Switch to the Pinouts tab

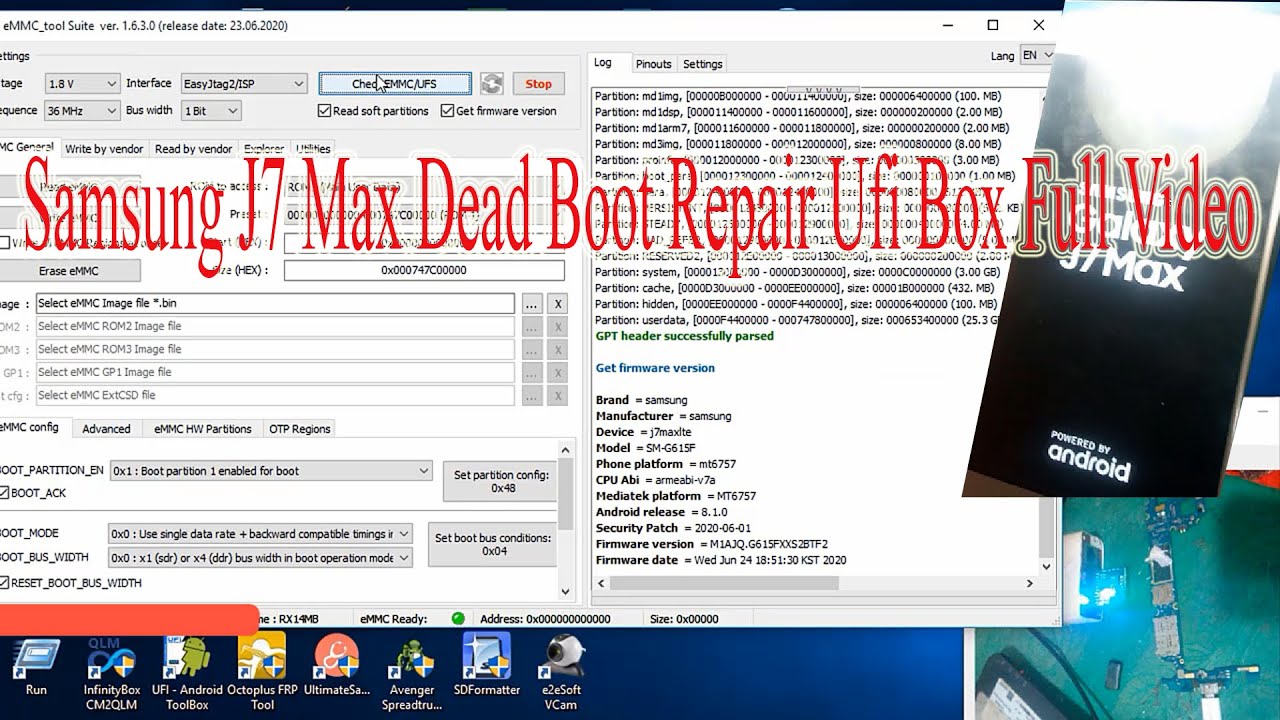653,64
